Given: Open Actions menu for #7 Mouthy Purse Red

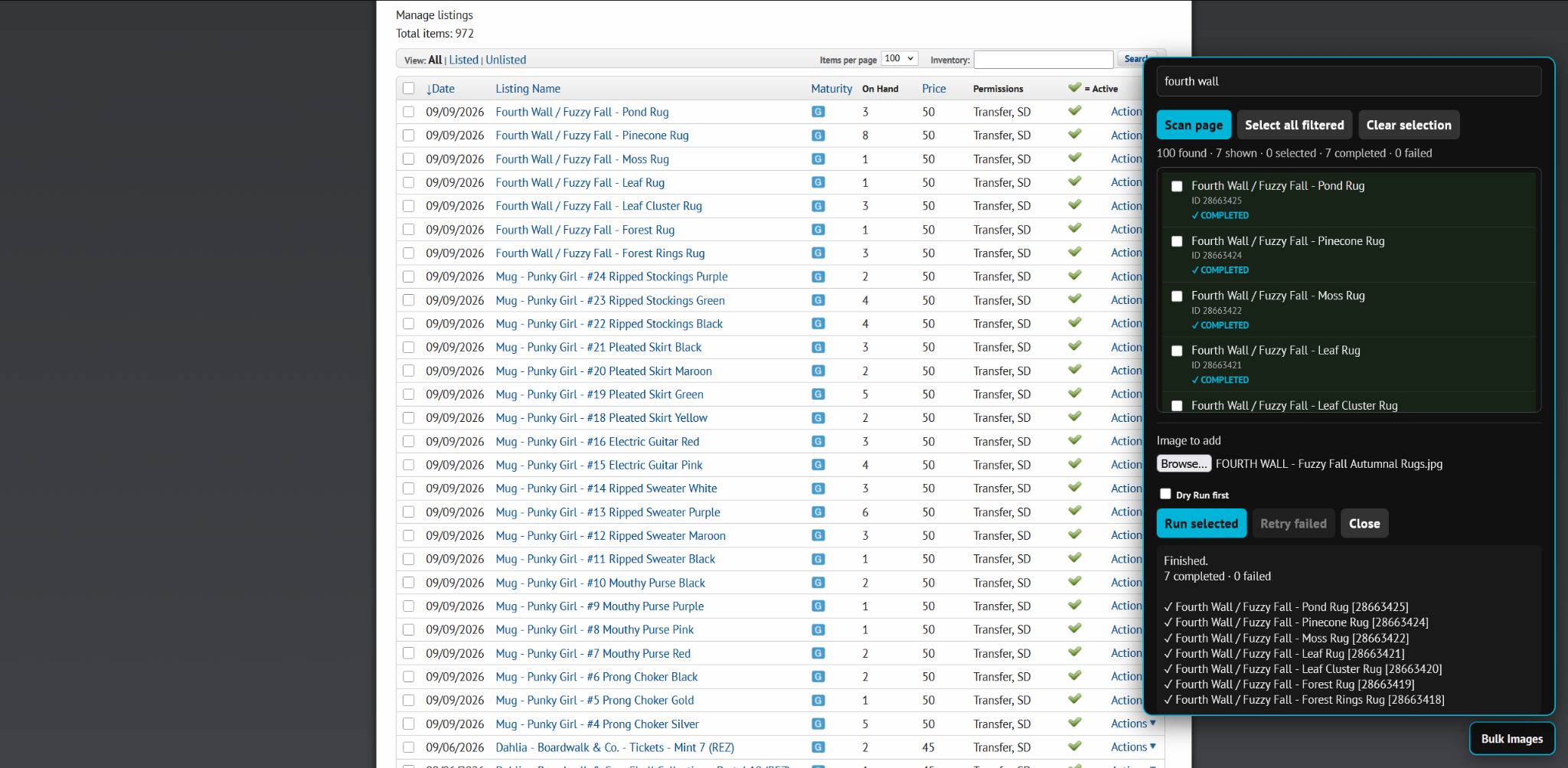Looking at the screenshot, I should pos(1126,653).
